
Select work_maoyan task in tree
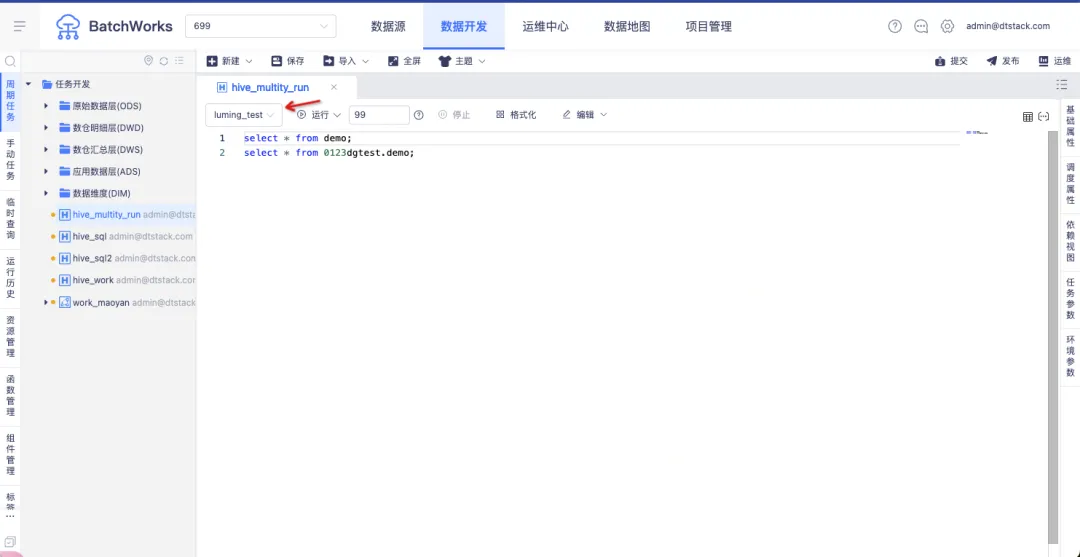(101, 302)
